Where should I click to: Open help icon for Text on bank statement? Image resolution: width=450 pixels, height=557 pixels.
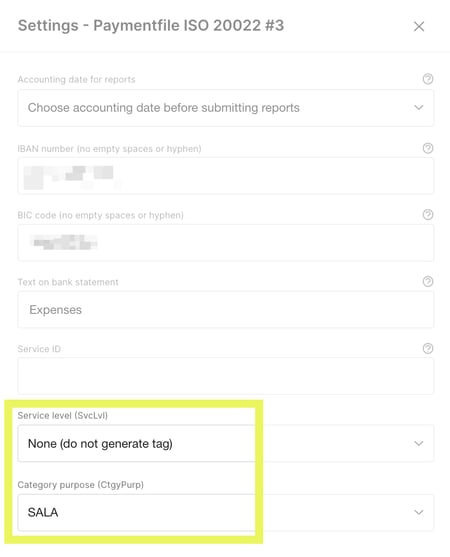pos(428,282)
